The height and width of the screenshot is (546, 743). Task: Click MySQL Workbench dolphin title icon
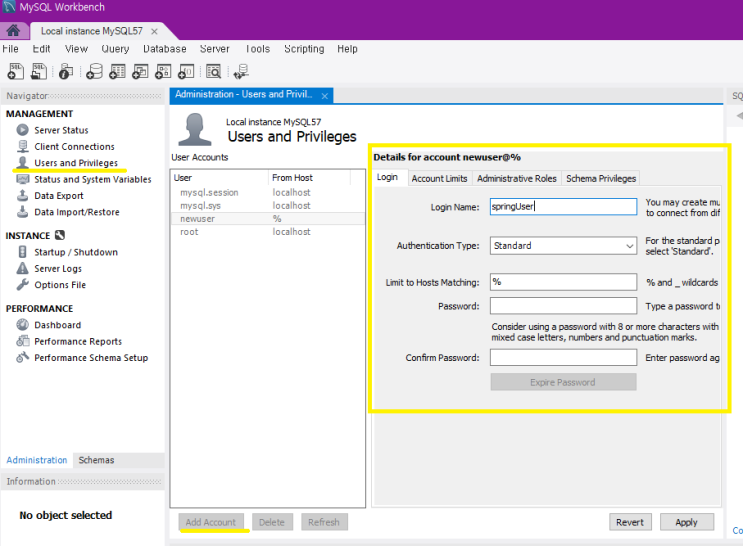click(x=9, y=7)
